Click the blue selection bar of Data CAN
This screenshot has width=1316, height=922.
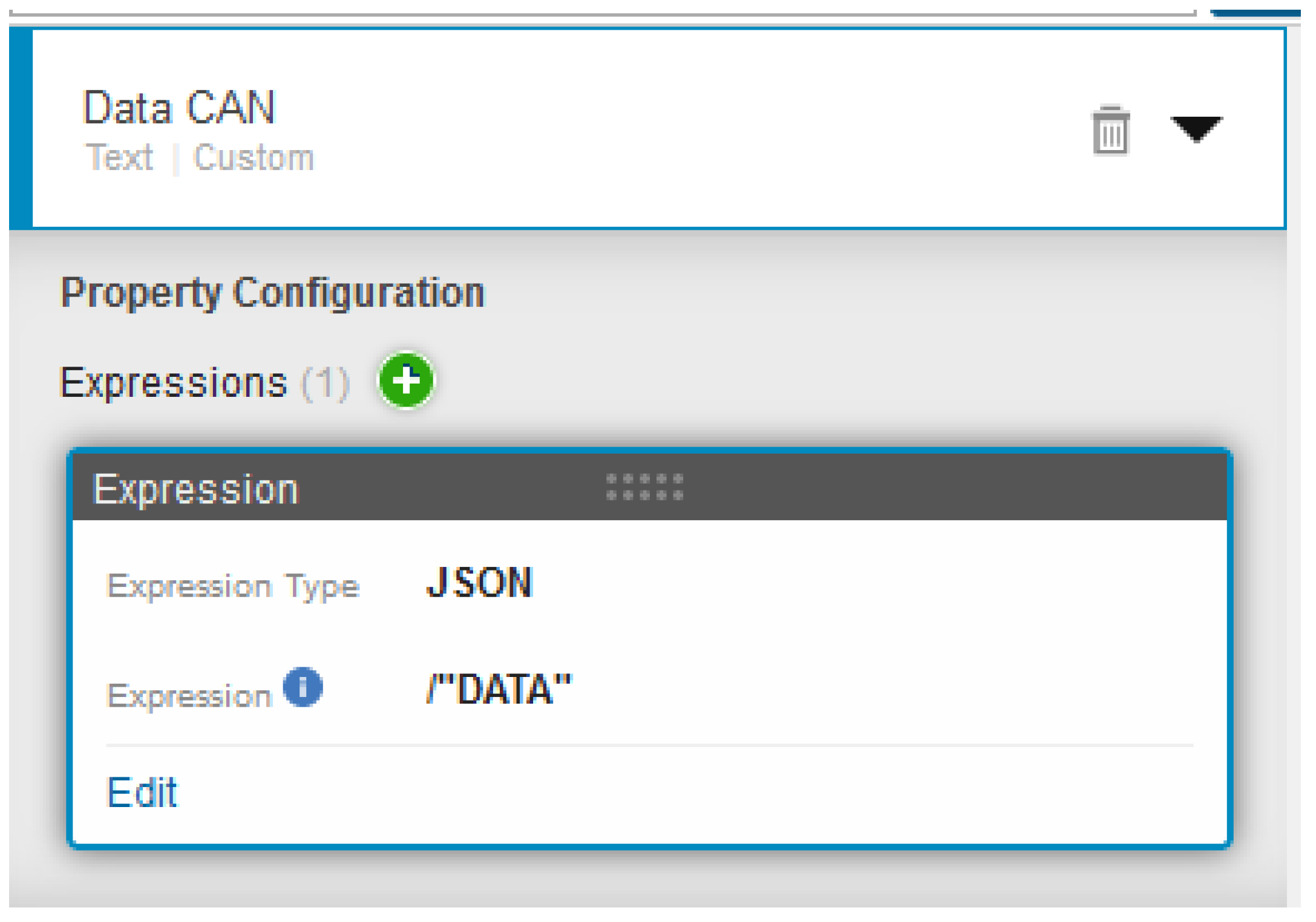[21, 128]
